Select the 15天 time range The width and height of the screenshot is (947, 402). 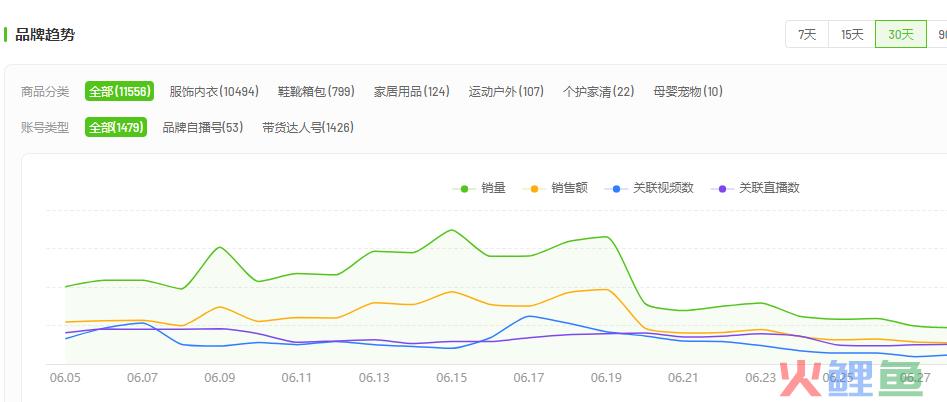[x=852, y=34]
